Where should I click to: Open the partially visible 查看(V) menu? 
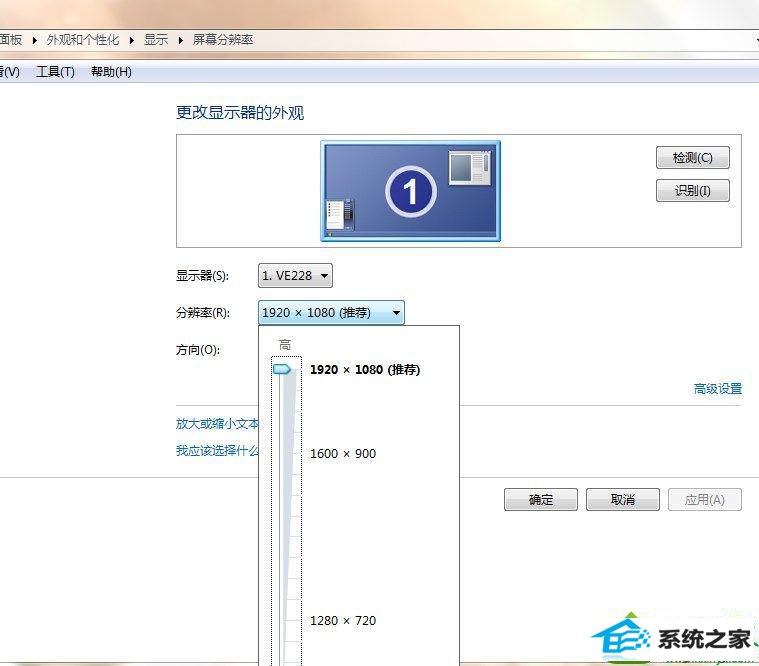(10, 72)
